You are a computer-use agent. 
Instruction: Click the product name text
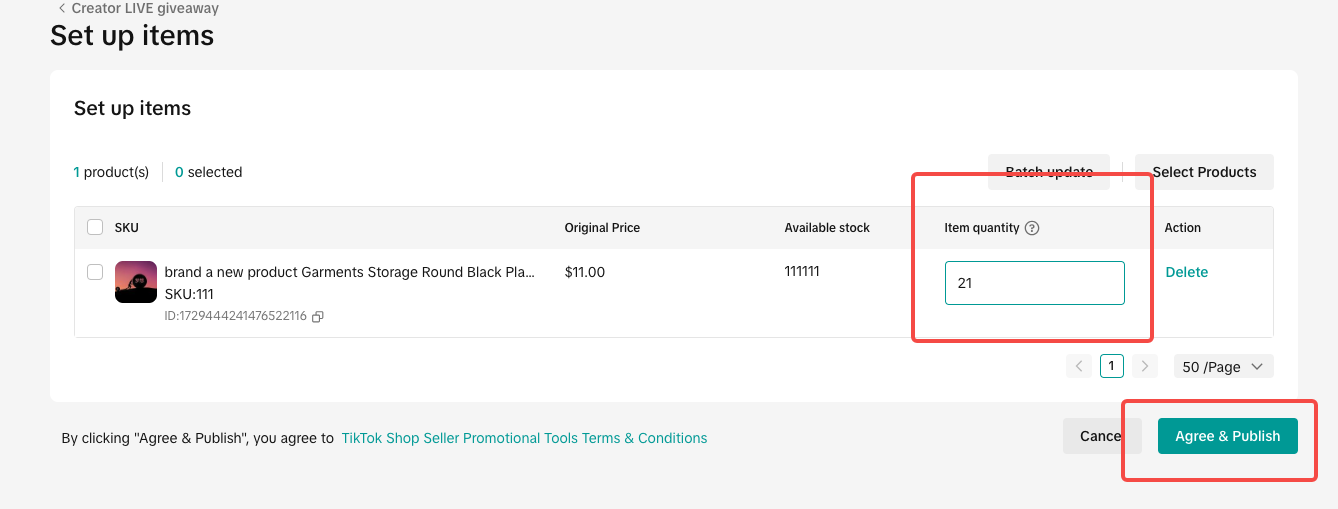coord(349,272)
